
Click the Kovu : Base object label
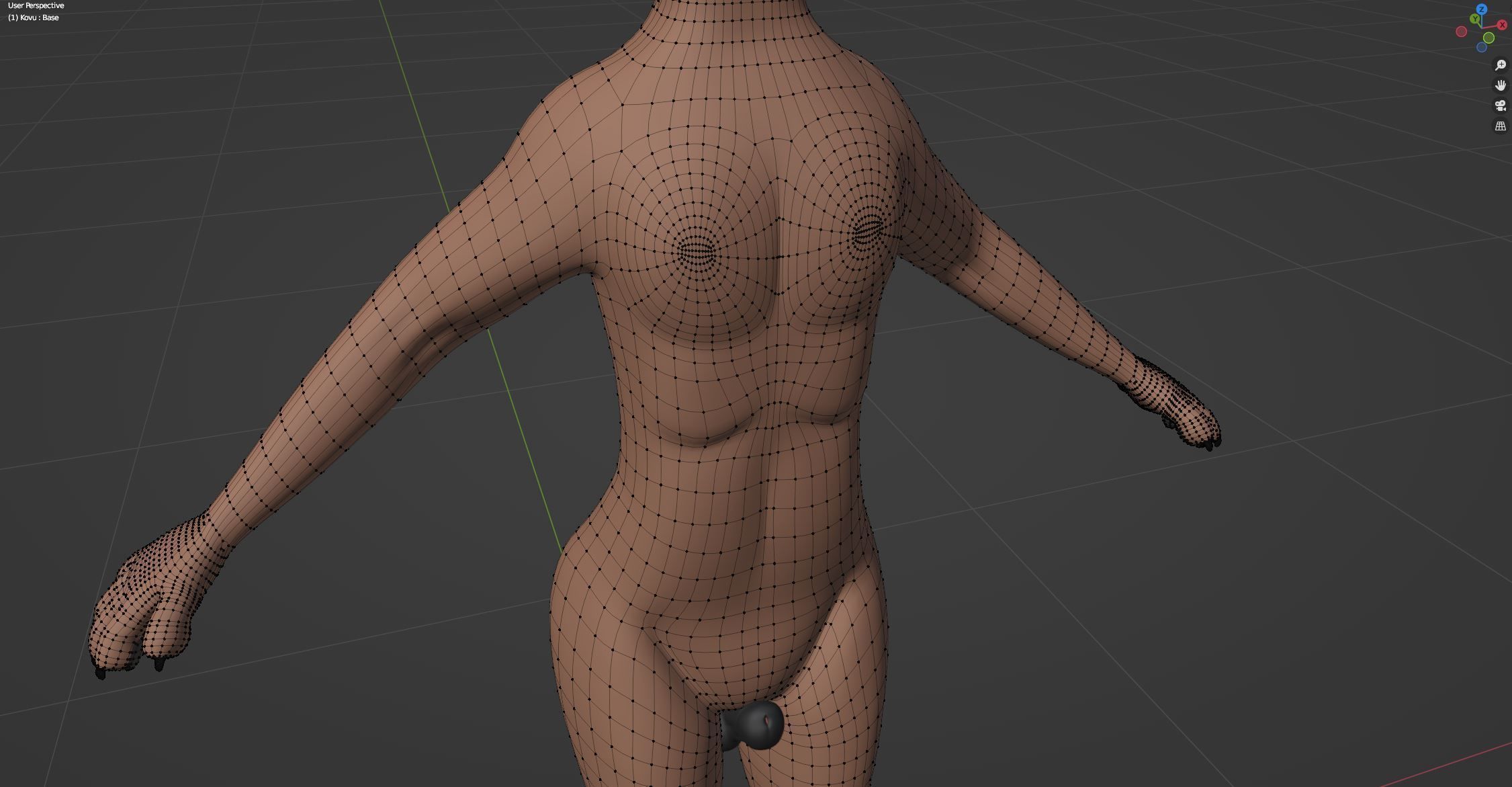[x=34, y=17]
